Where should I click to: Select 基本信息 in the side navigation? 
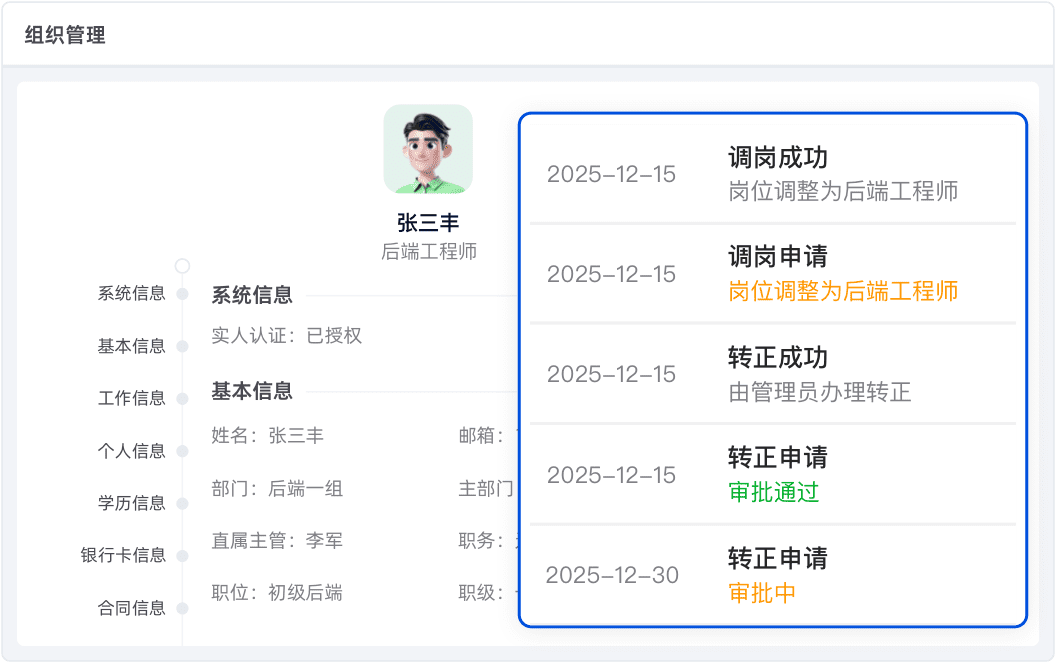(x=131, y=346)
